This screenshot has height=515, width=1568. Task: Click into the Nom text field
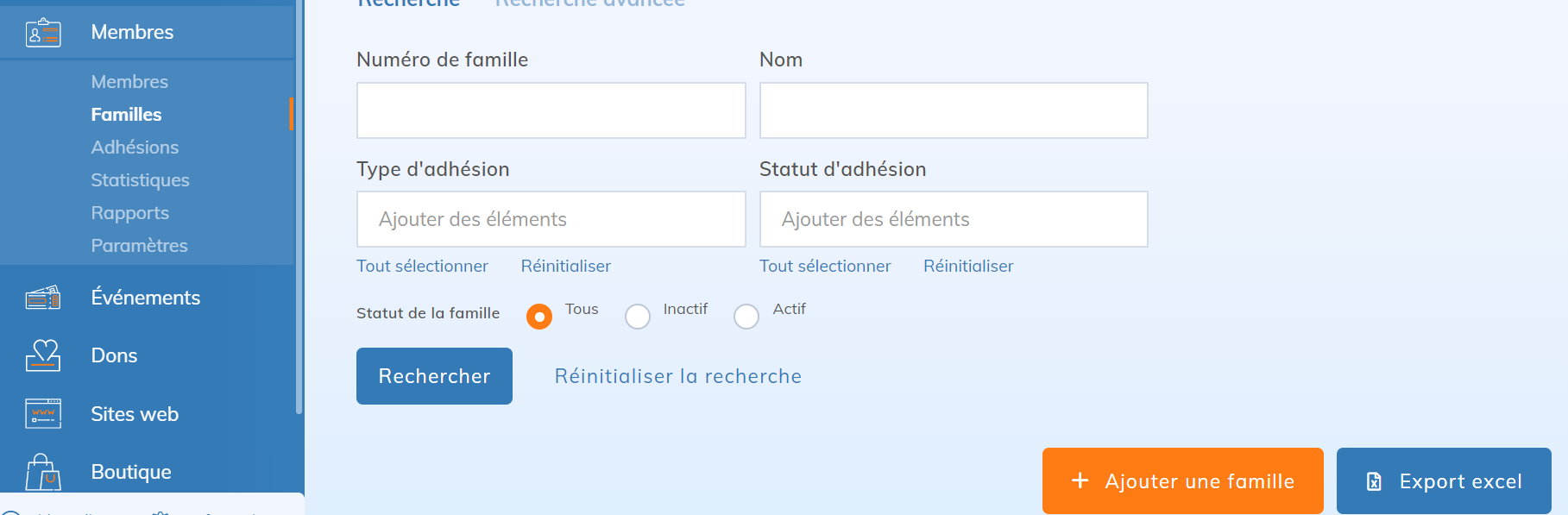[954, 110]
